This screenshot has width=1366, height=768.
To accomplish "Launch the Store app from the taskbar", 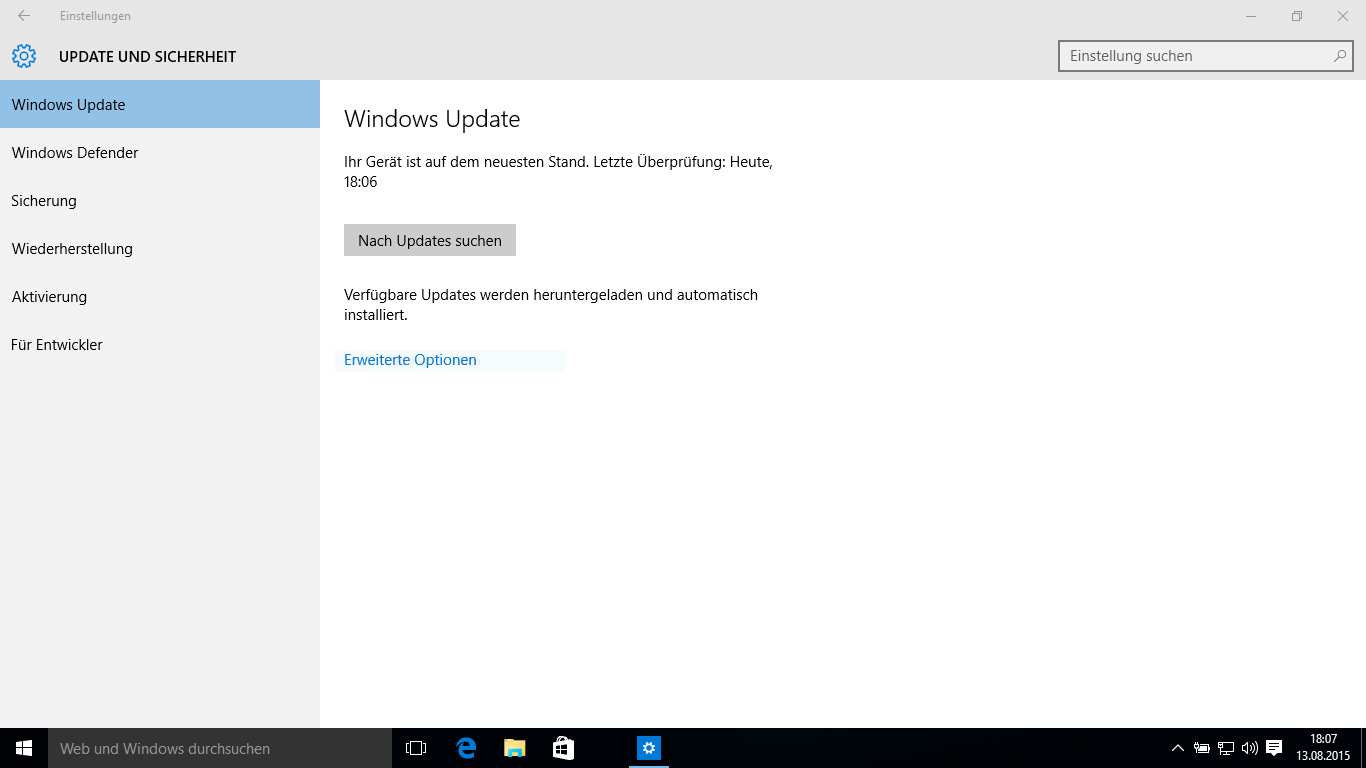I will coord(563,748).
